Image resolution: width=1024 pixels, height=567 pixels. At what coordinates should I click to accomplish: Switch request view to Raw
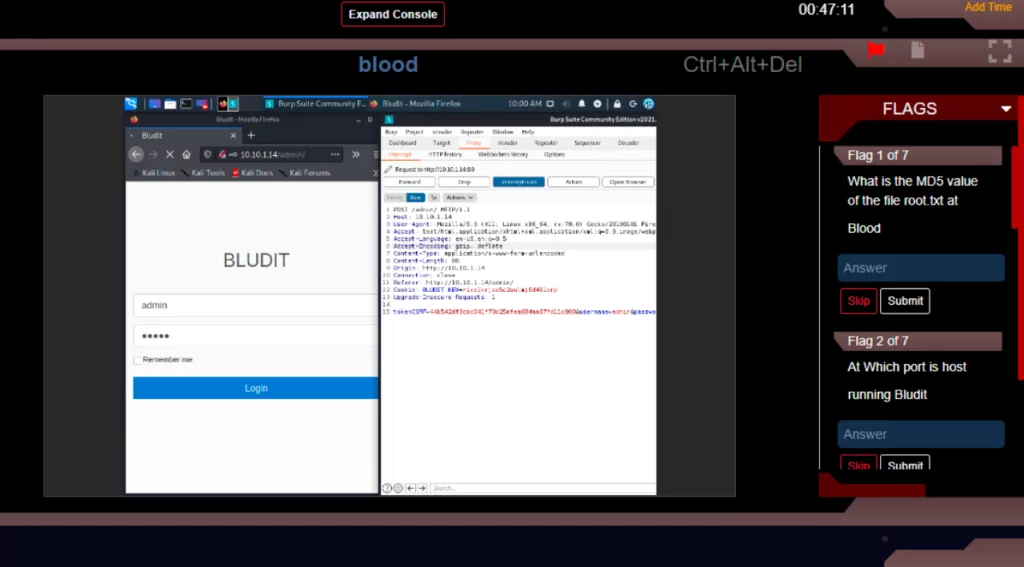[415, 197]
